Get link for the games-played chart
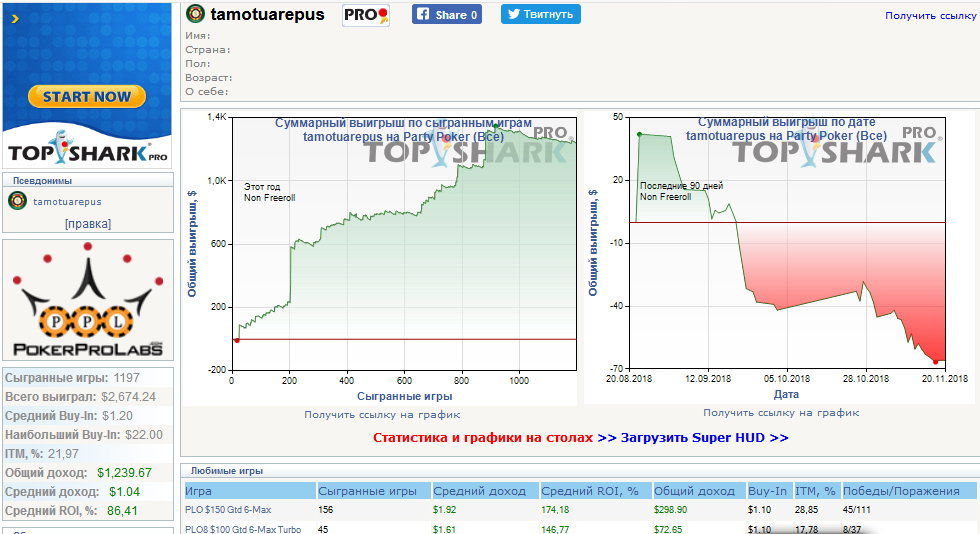Image resolution: width=980 pixels, height=534 pixels. [382, 415]
